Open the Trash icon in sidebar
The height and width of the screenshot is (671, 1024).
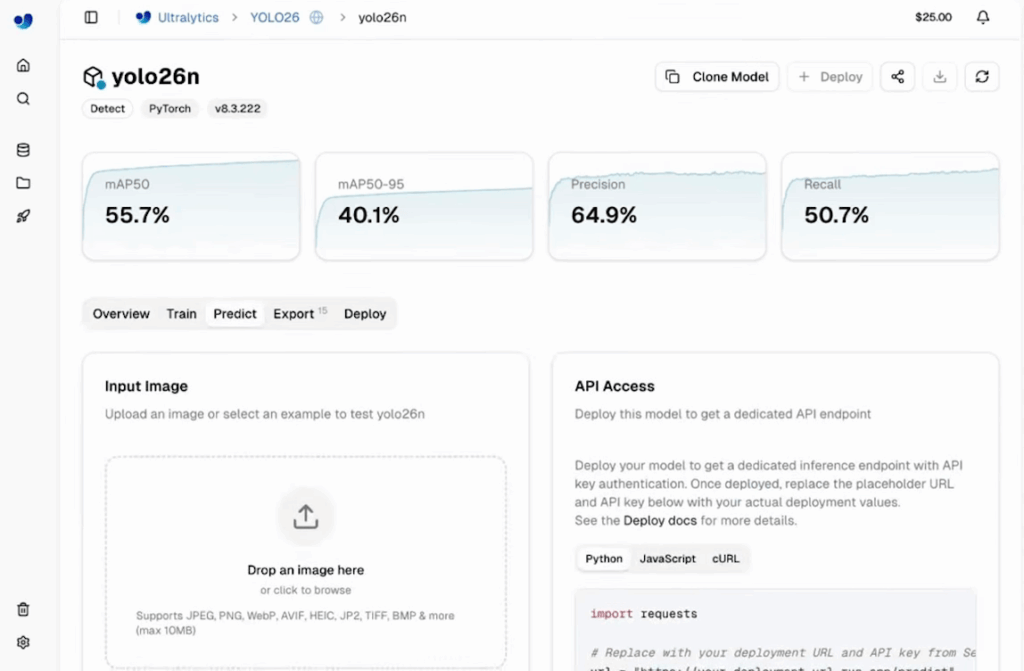click(x=23, y=610)
